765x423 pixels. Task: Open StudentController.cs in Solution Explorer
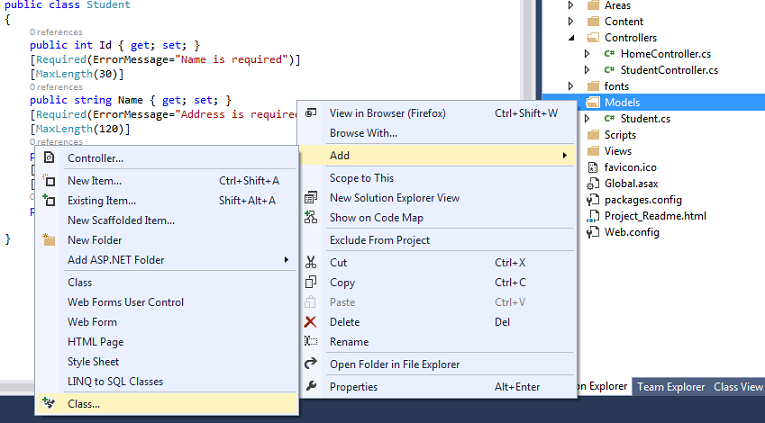669,70
